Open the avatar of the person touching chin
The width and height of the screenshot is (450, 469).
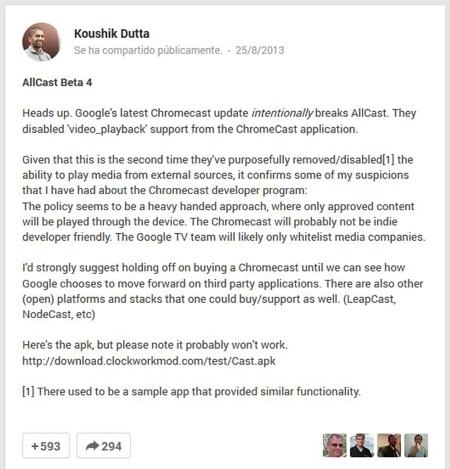(x=416, y=445)
